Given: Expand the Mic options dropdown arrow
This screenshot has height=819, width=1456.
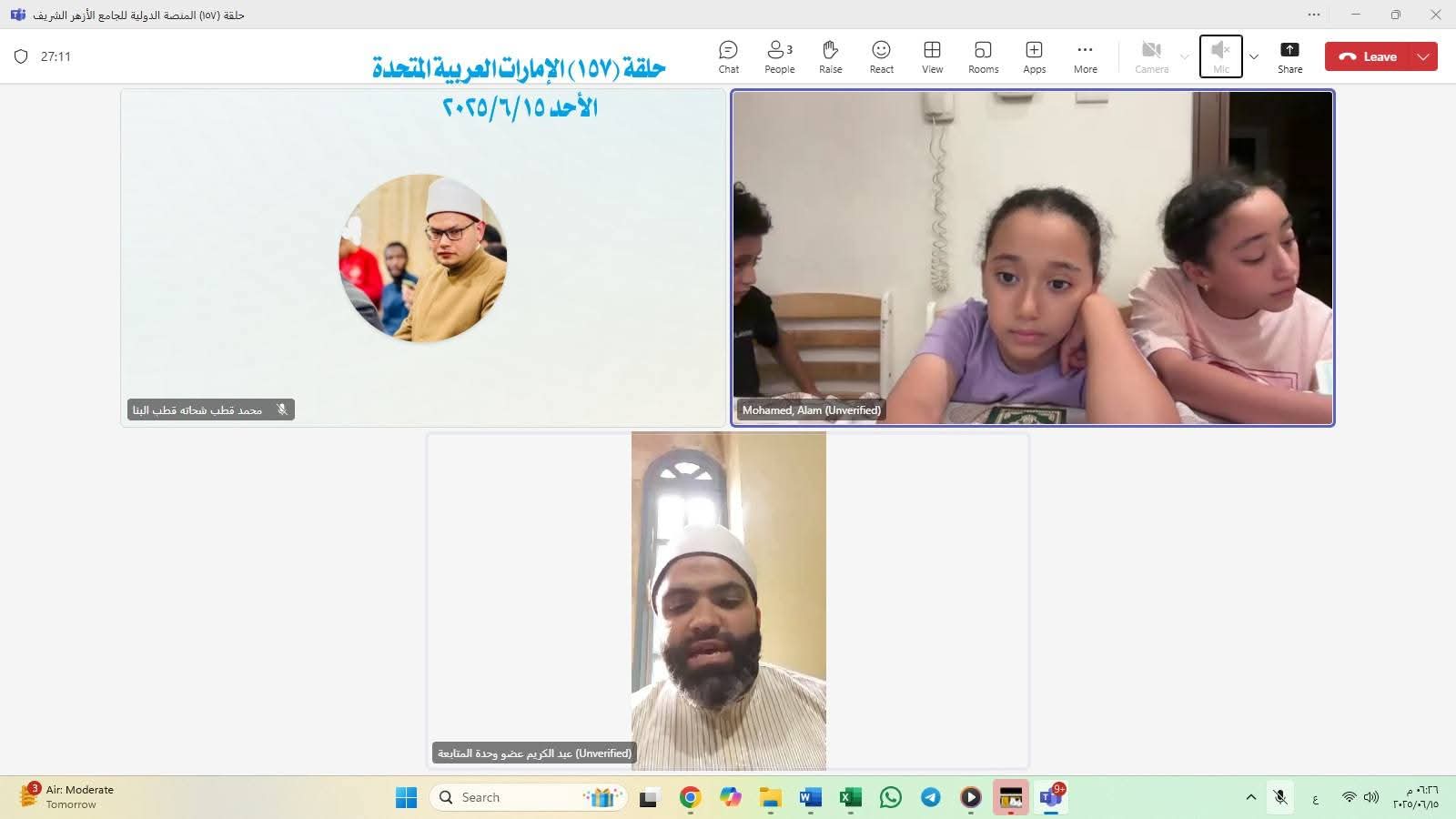Looking at the screenshot, I should [x=1254, y=56].
